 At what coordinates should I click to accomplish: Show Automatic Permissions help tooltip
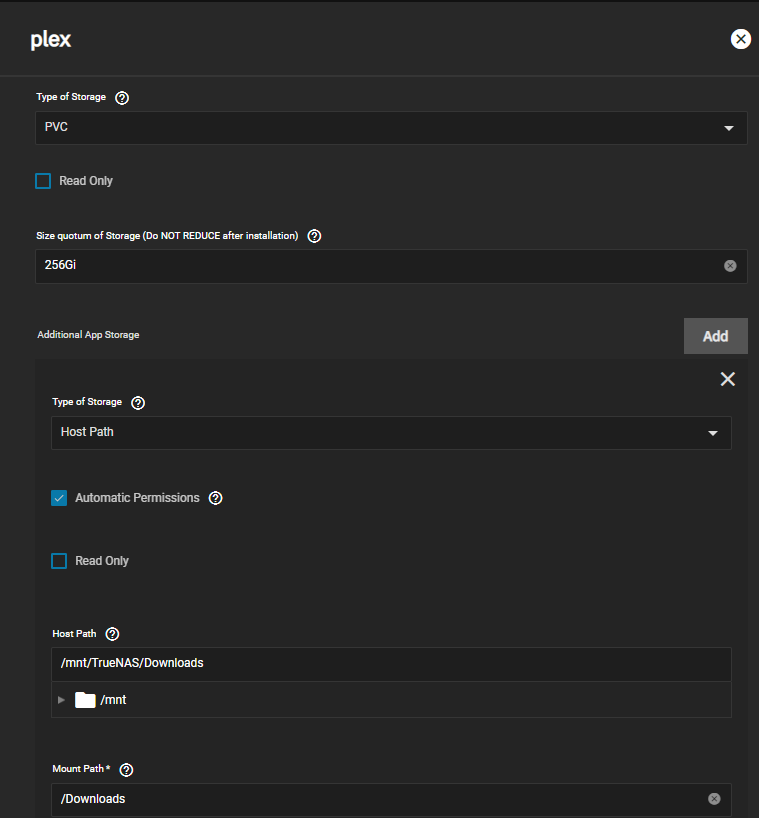pyautogui.click(x=215, y=498)
